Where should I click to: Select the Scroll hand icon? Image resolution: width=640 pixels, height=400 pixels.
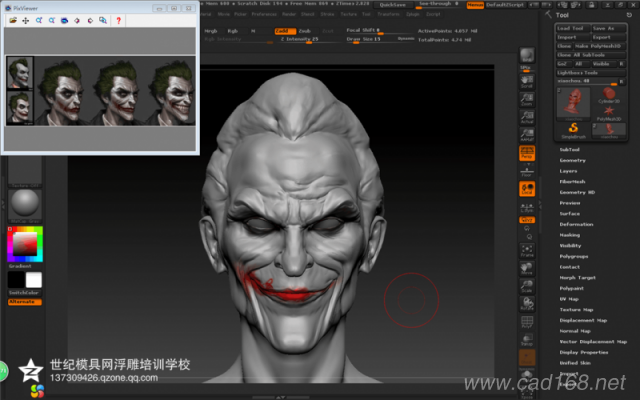coord(527,81)
